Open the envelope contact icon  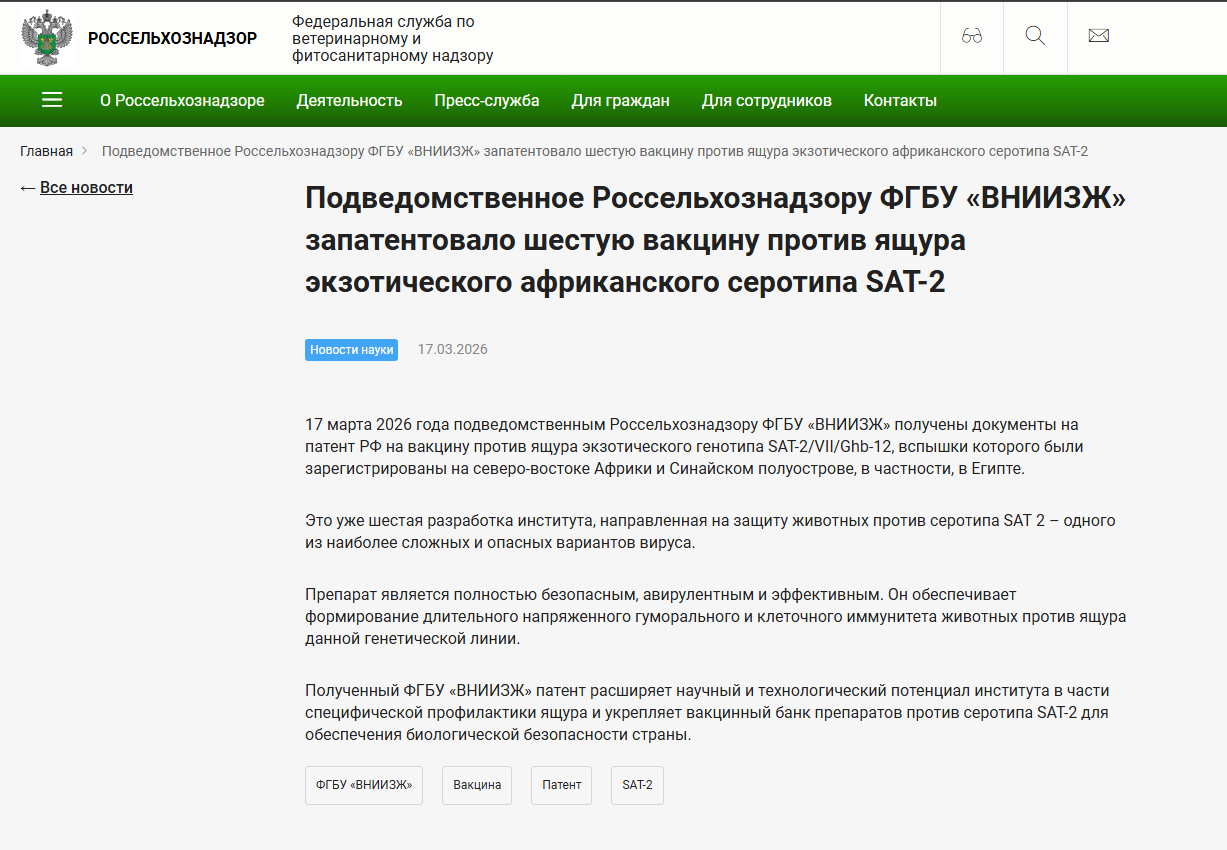(1099, 37)
